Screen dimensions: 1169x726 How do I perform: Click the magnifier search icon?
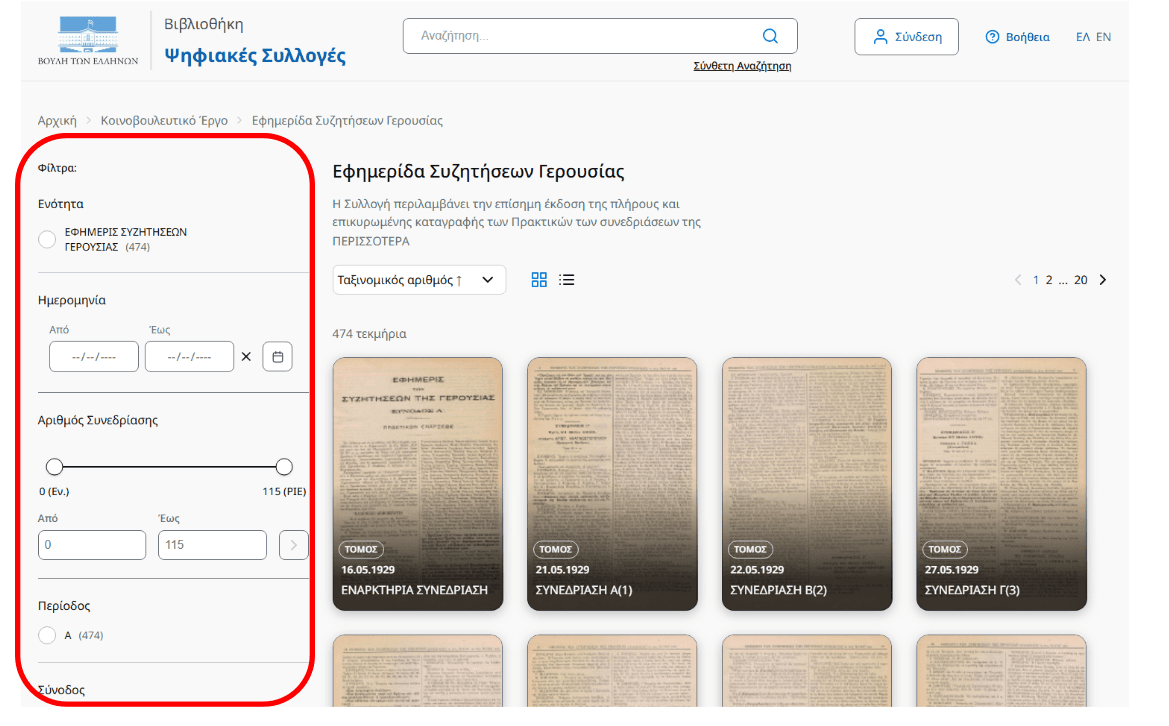[x=770, y=36]
